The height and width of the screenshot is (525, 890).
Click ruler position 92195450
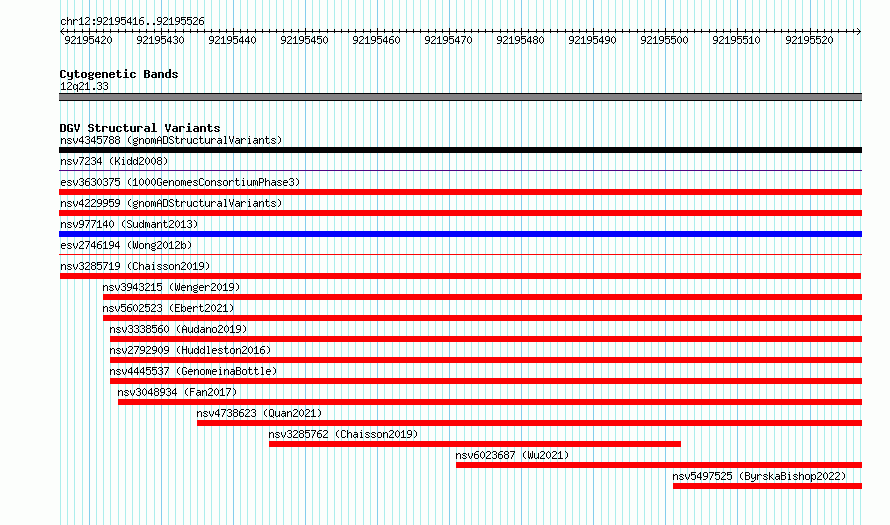pyautogui.click(x=305, y=40)
